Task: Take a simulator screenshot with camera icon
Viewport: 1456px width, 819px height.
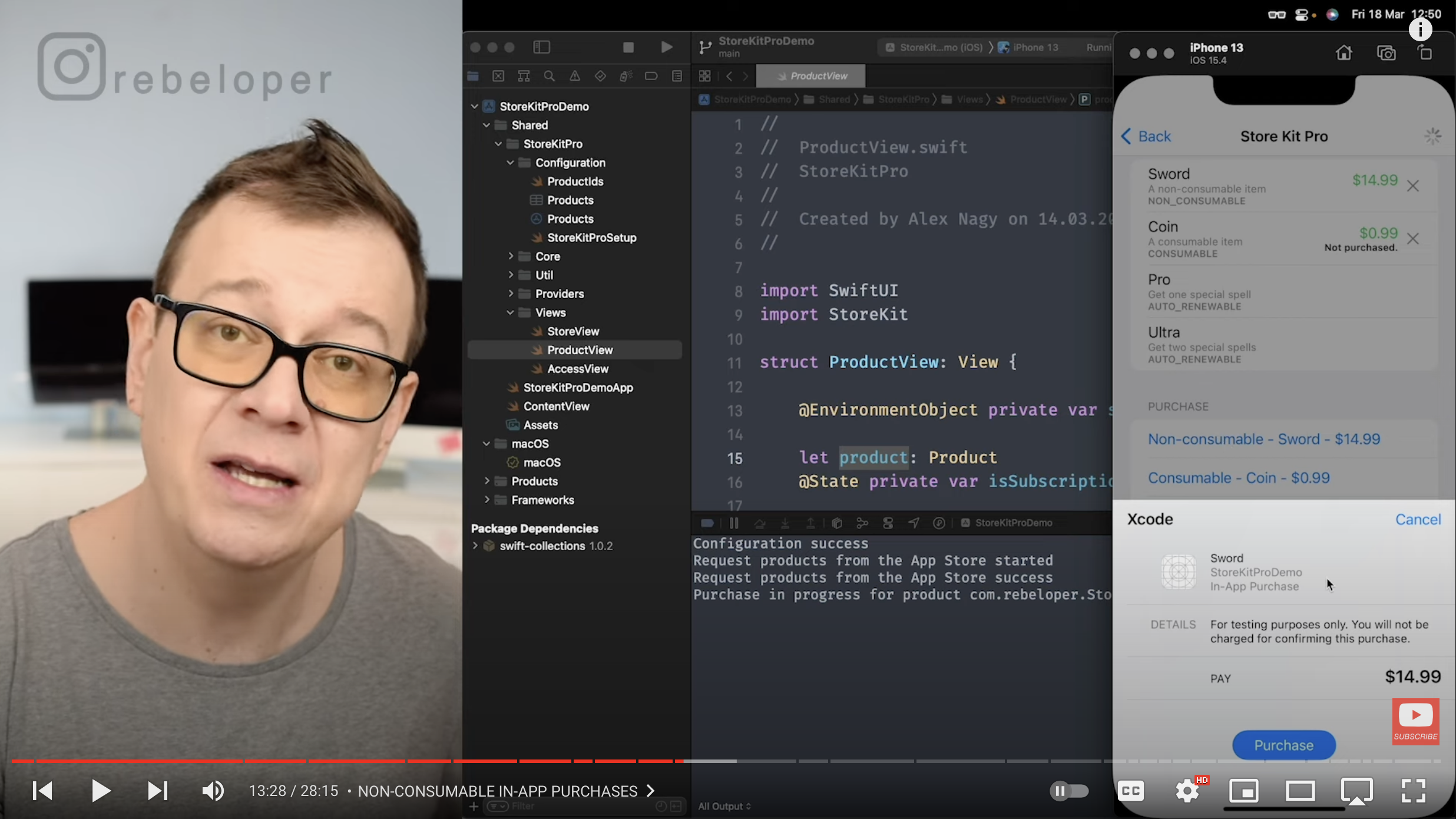Action: pyautogui.click(x=1386, y=53)
